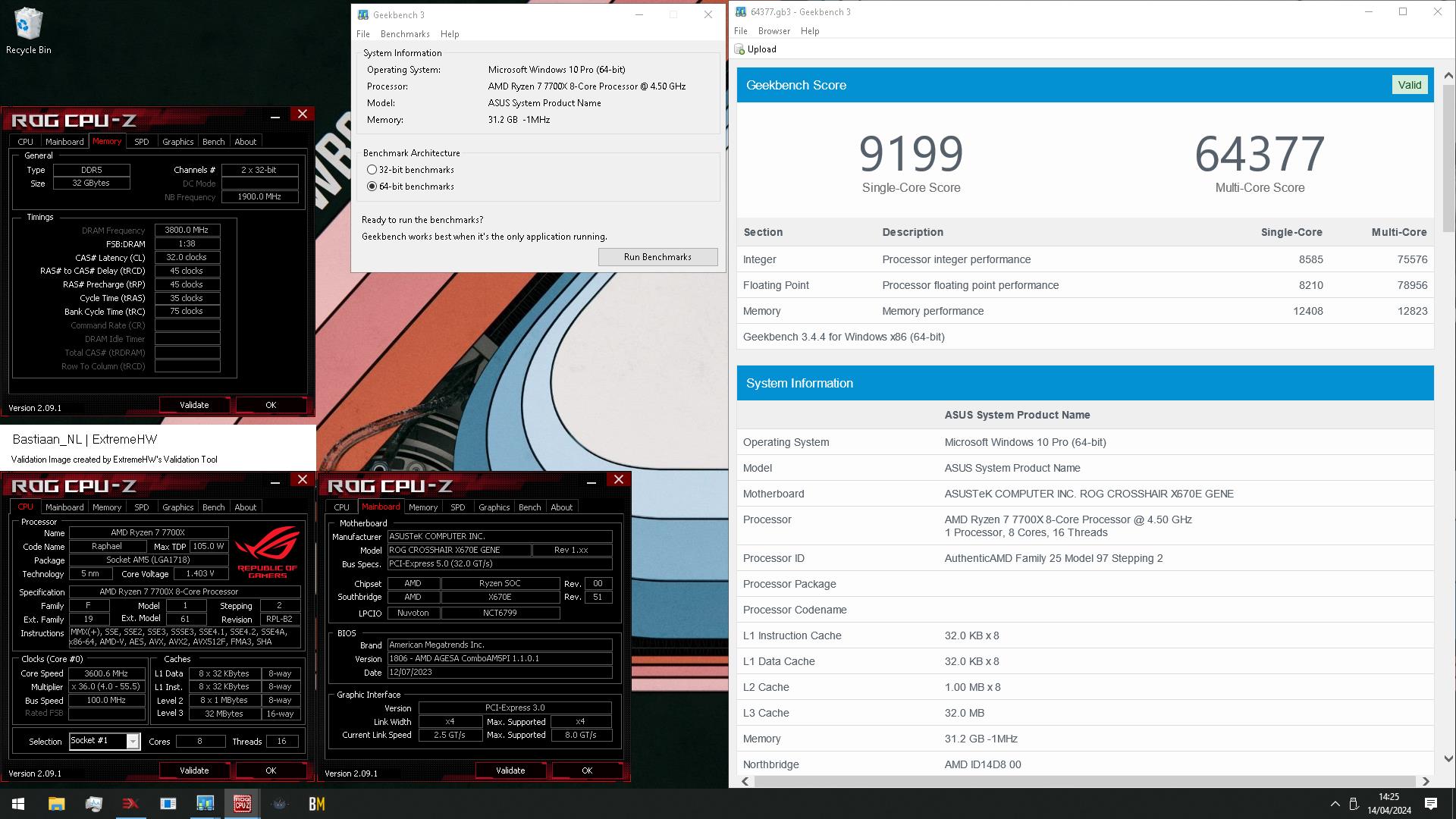Screen dimensions: 1456x819
Task: Click the Multi-Core Score 64377
Action: (1260, 153)
